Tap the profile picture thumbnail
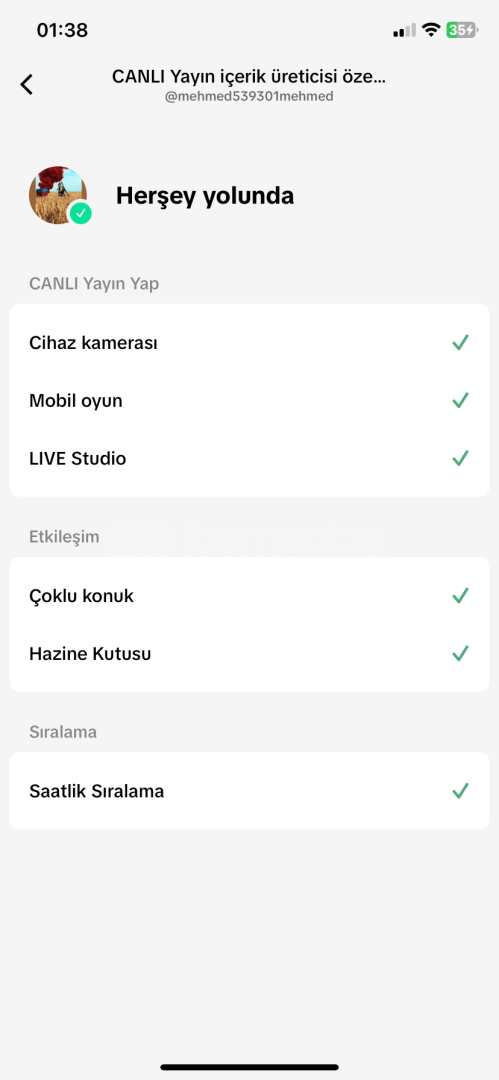499x1080 pixels. click(x=58, y=195)
